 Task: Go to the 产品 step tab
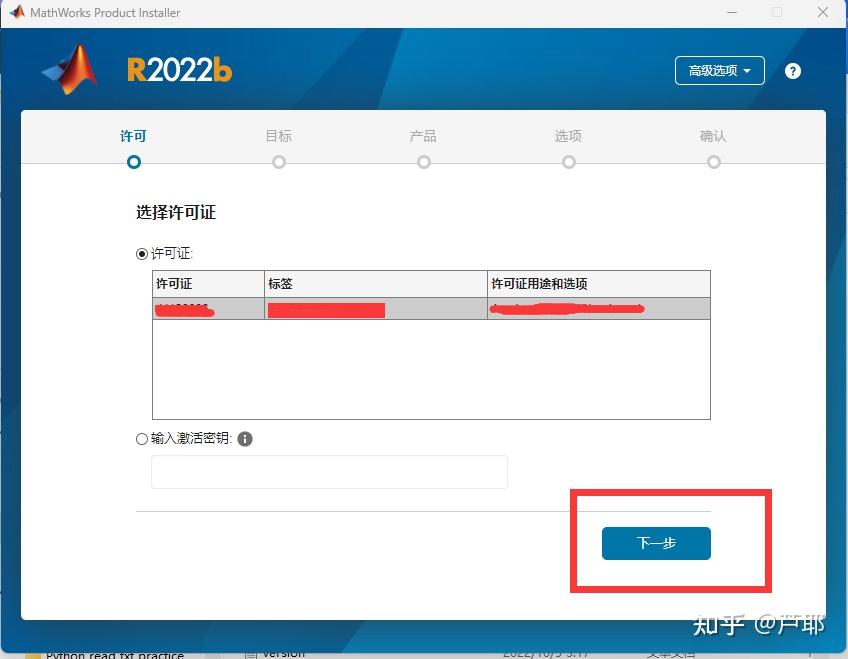[x=423, y=136]
